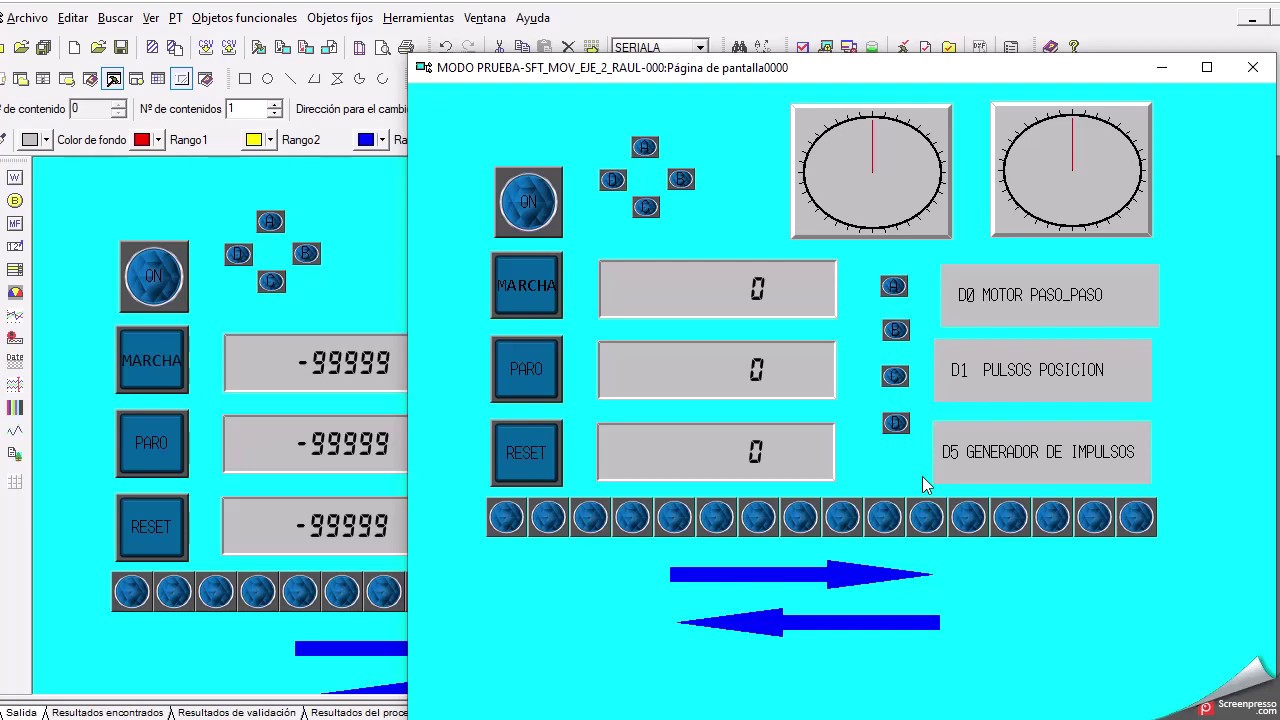Open the Color de fondo red dropdown arrow
The width and height of the screenshot is (1280, 720).
coord(158,140)
